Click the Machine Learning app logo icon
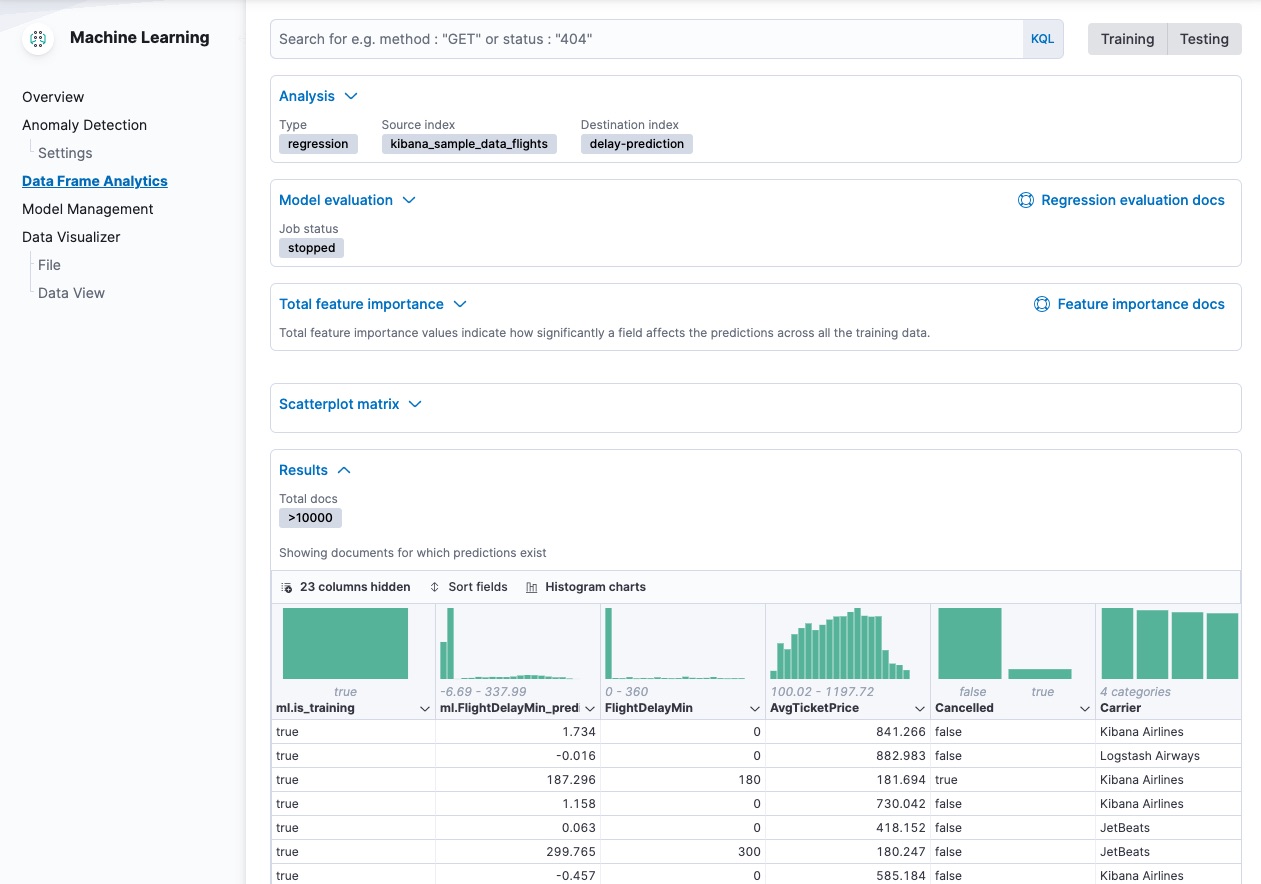1261x884 pixels. coord(37,37)
